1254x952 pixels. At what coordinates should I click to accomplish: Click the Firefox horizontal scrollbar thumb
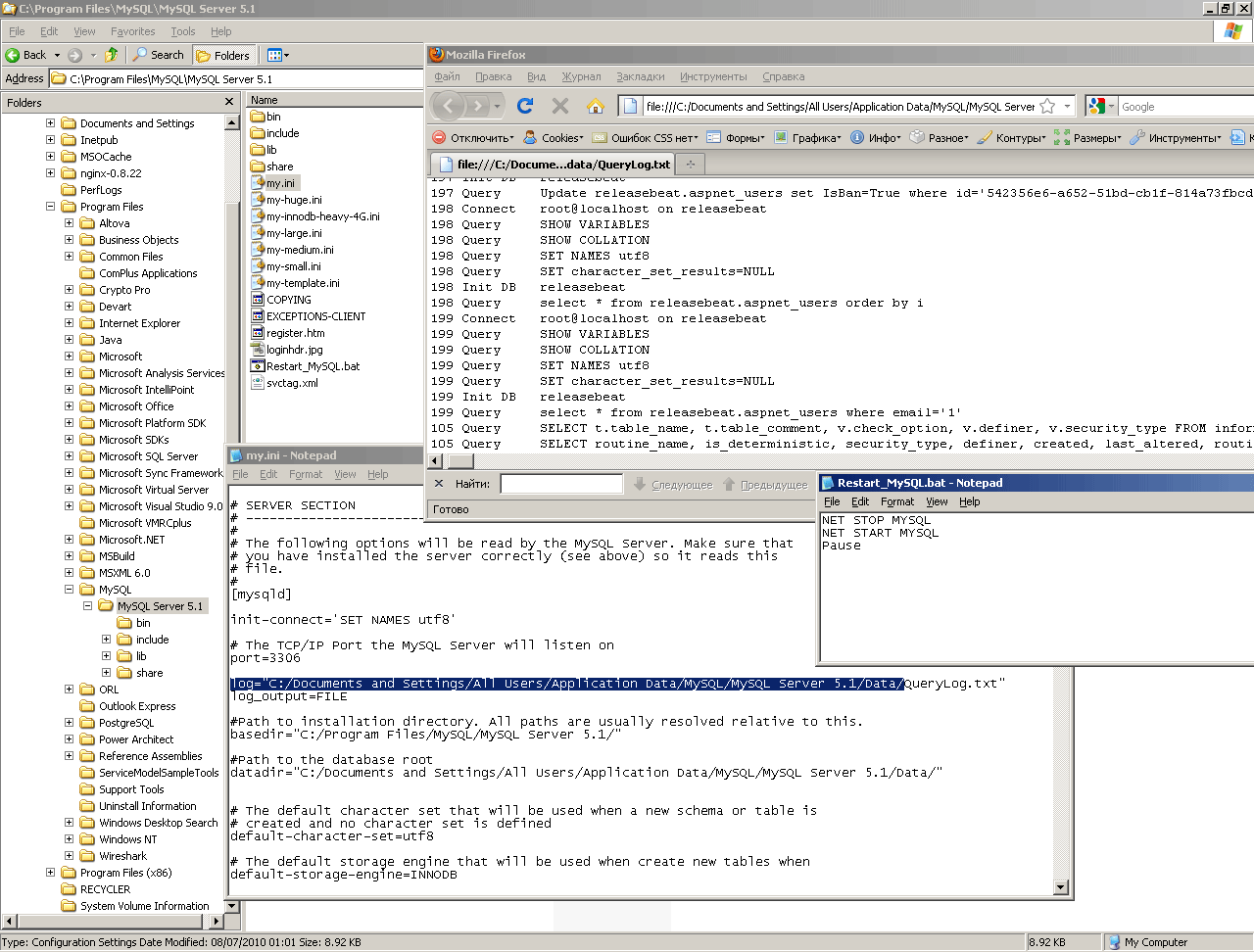click(x=460, y=460)
